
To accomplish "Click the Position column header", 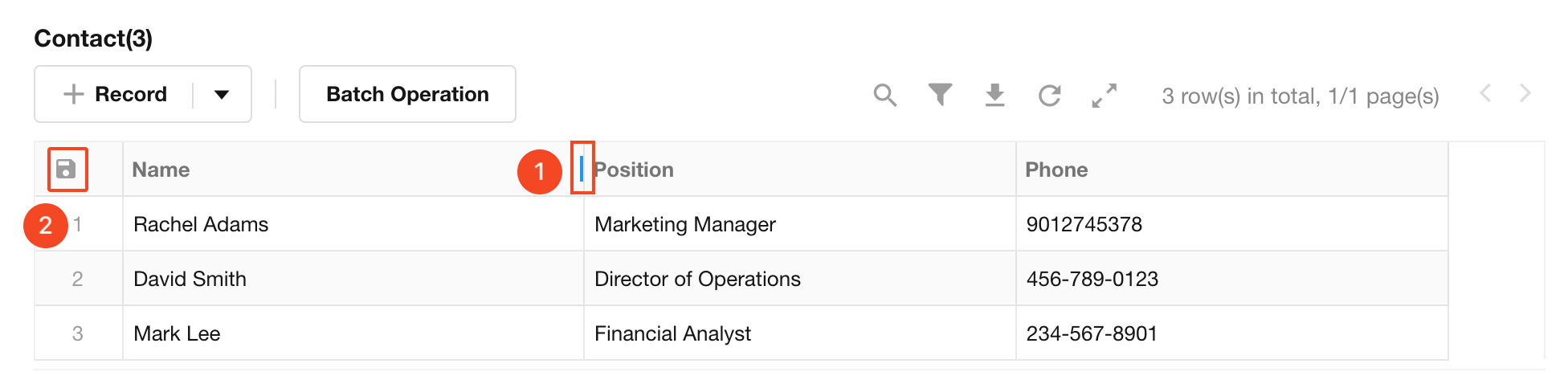I will pyautogui.click(x=635, y=170).
